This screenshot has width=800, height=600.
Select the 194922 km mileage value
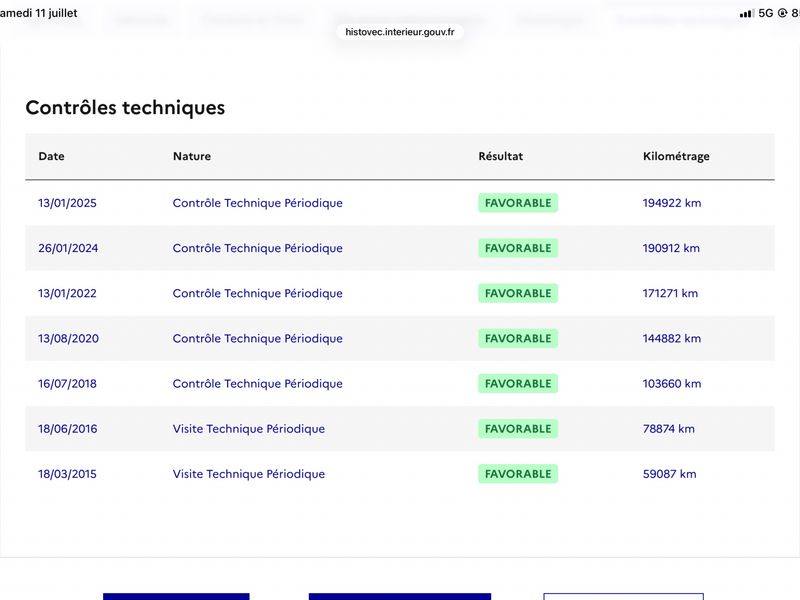coord(672,203)
